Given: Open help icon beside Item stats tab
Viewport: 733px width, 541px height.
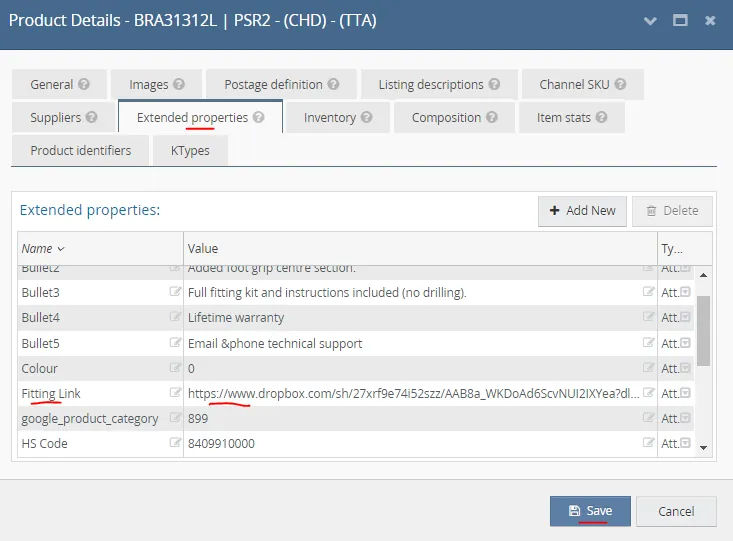Looking at the screenshot, I should [601, 117].
